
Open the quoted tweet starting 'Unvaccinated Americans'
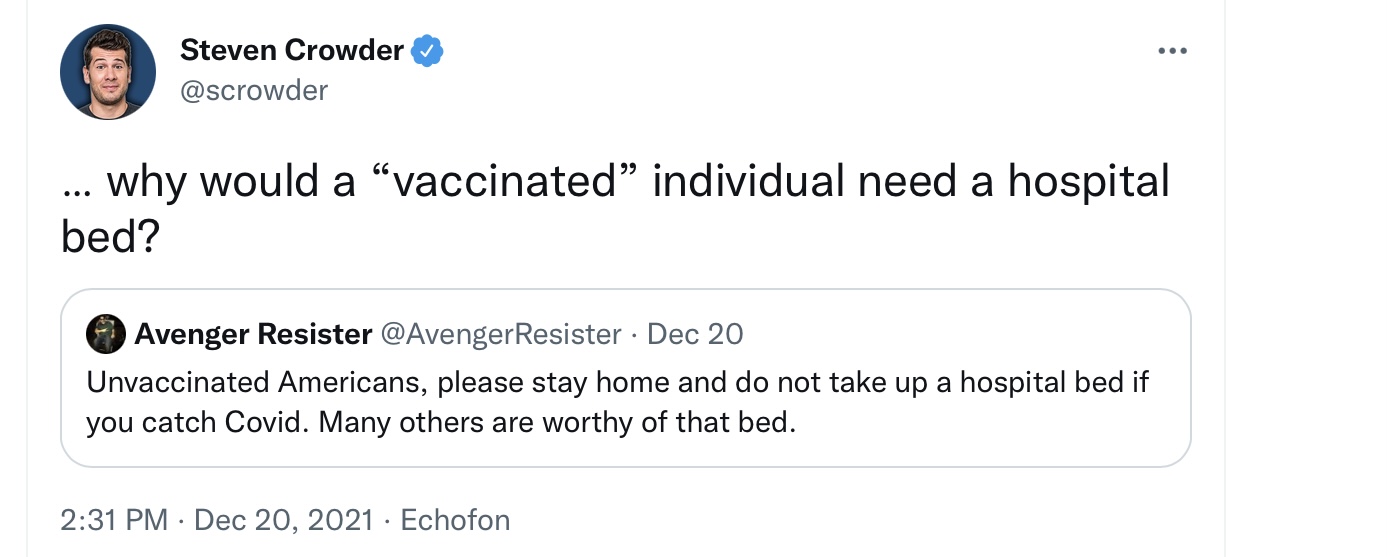click(626, 378)
